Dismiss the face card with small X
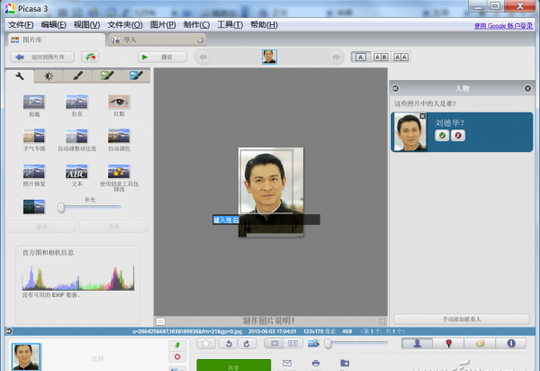The height and width of the screenshot is (371, 540). click(x=423, y=116)
